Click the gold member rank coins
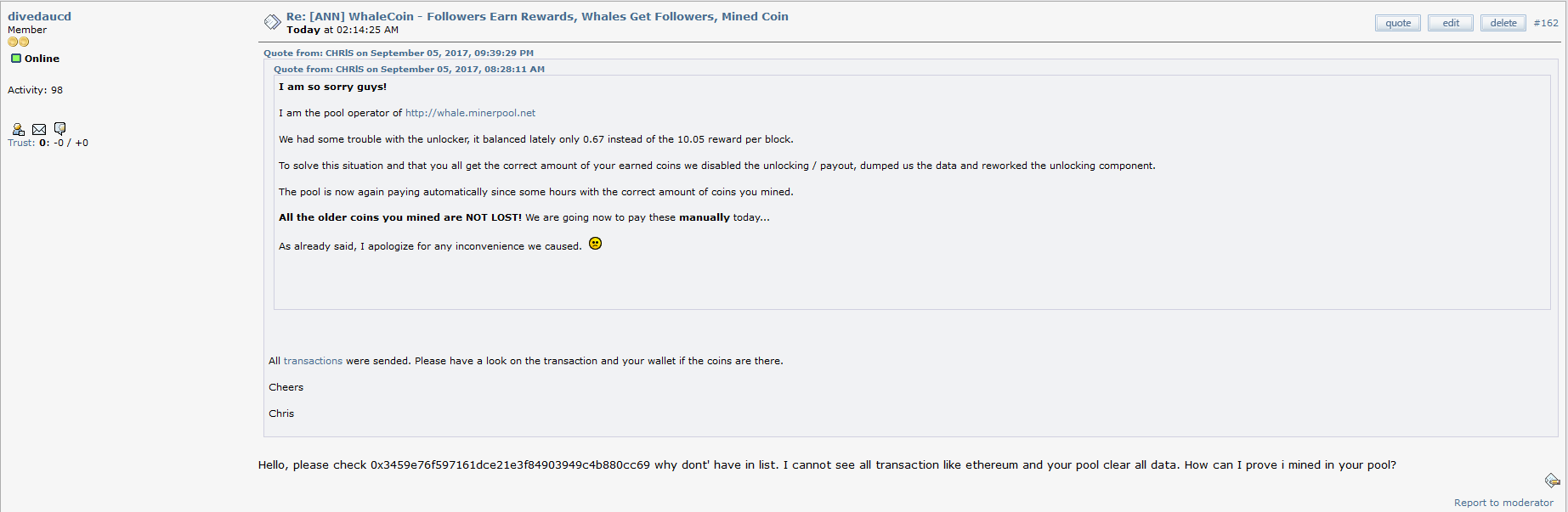This screenshot has width=1568, height=512. pos(19,42)
